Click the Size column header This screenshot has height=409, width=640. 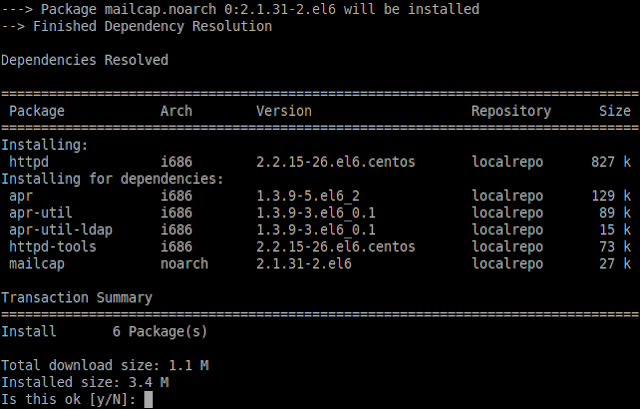pos(615,111)
